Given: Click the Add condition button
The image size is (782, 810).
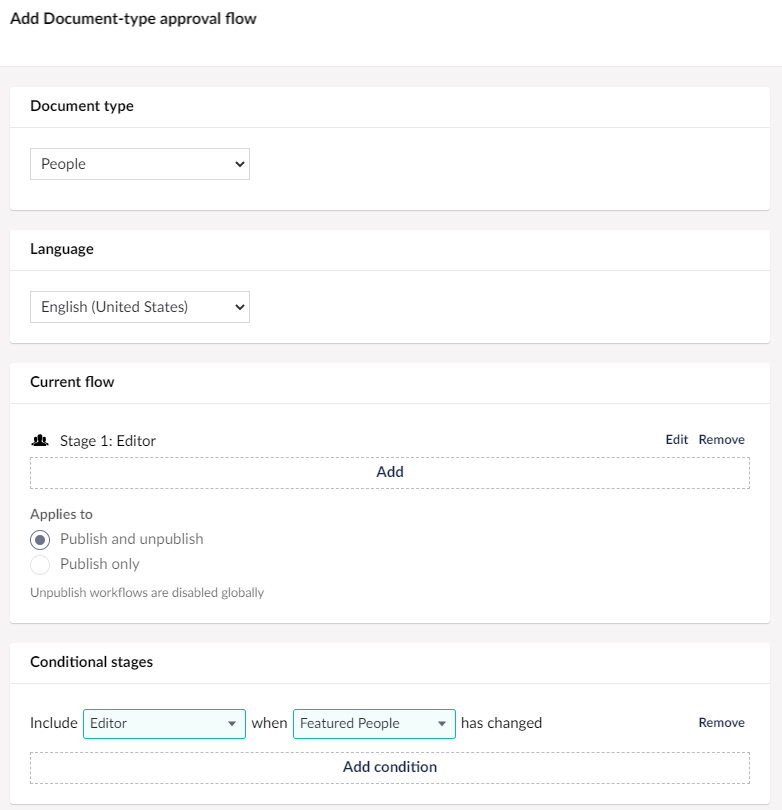Looking at the screenshot, I should (x=390, y=768).
